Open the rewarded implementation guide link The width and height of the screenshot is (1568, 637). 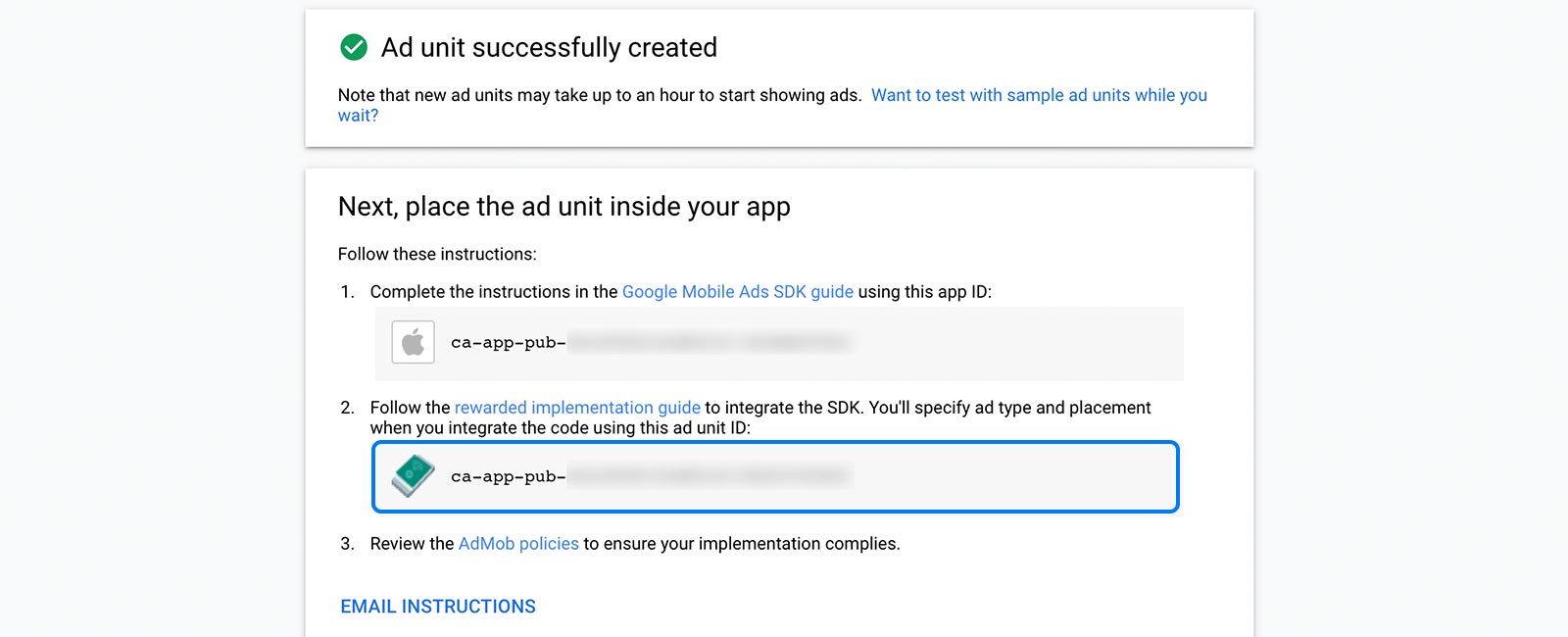point(577,408)
